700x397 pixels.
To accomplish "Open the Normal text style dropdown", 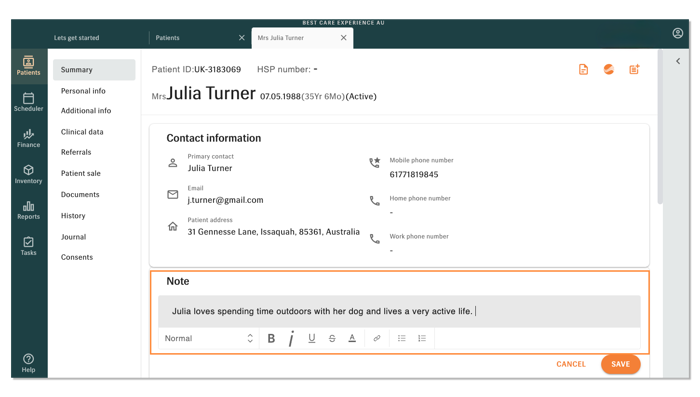I will coord(208,338).
